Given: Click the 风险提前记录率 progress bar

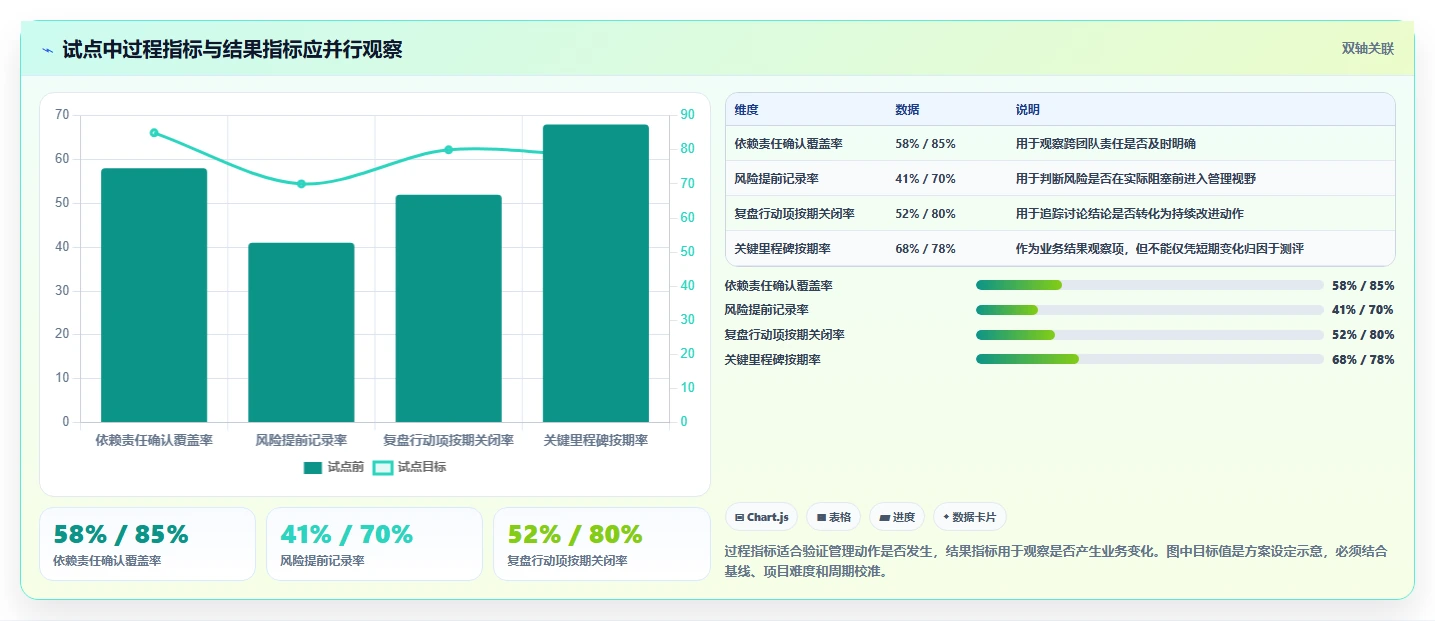Looking at the screenshot, I should 1150,310.
